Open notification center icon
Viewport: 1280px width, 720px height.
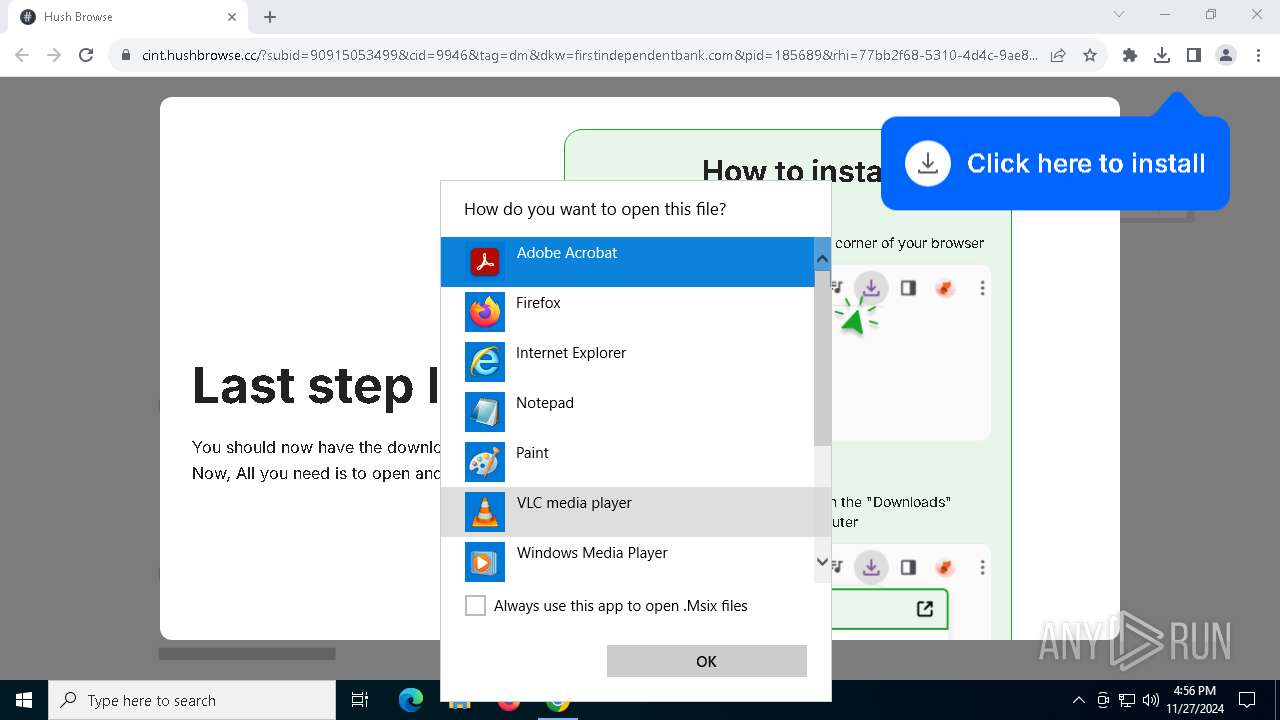click(1247, 700)
